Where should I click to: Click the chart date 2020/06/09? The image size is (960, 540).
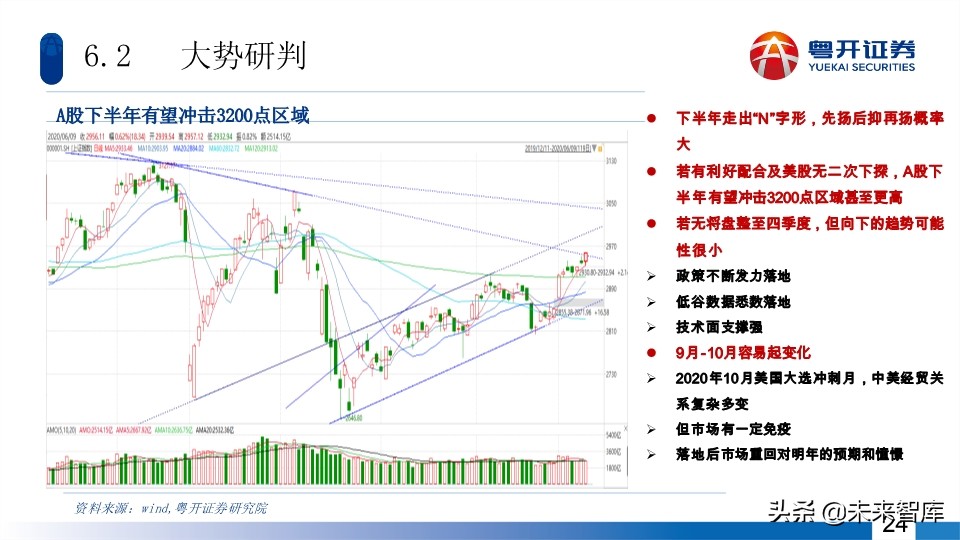(x=62, y=137)
